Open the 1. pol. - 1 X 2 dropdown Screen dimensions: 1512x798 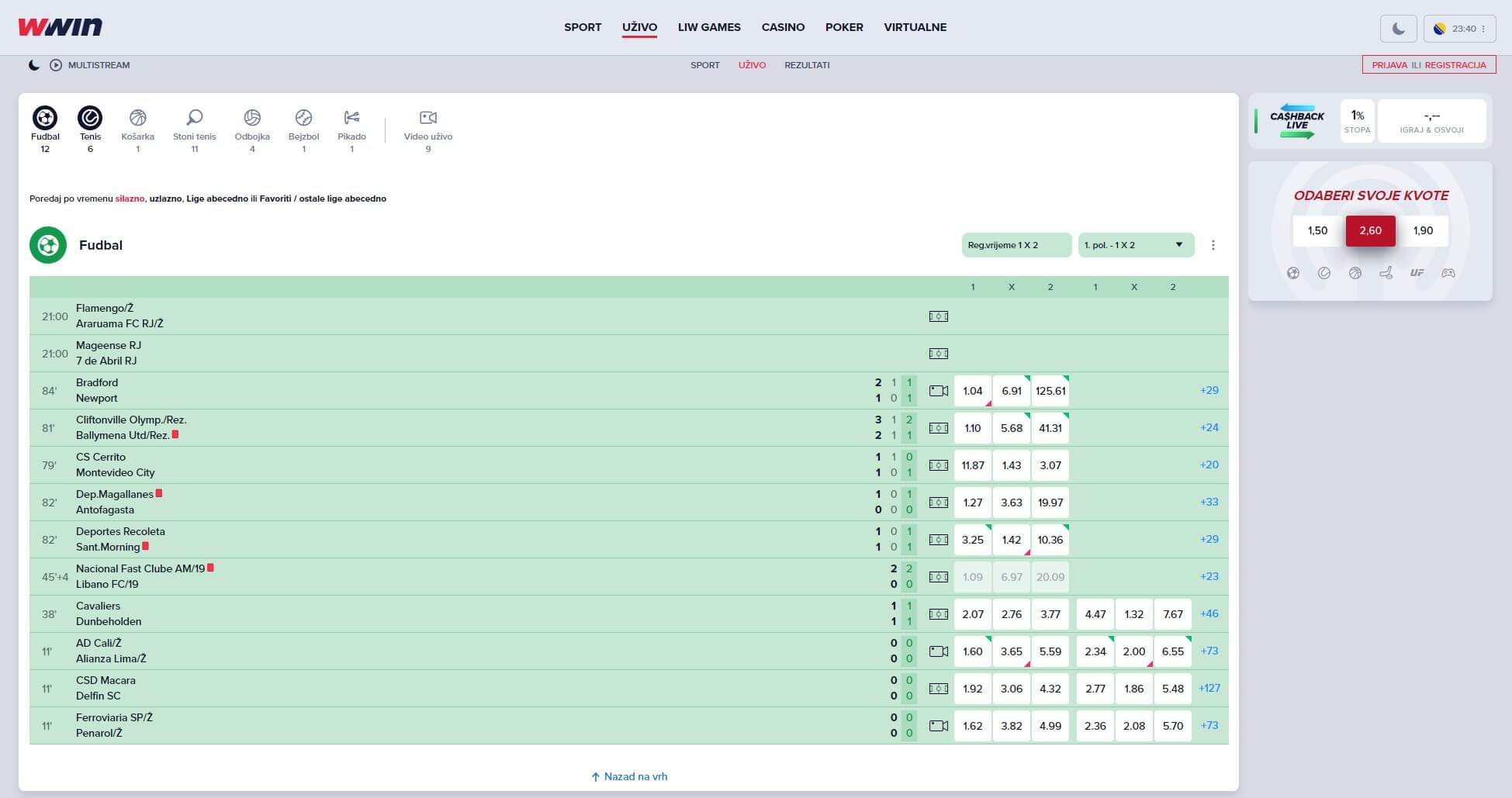coord(1136,245)
